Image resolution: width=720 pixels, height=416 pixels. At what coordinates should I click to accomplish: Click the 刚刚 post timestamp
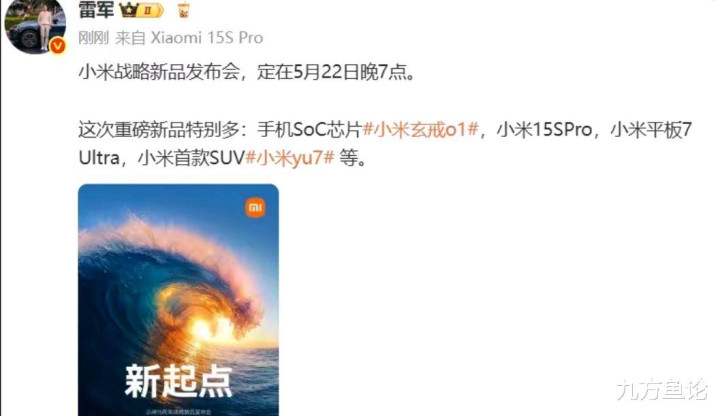(x=93, y=38)
